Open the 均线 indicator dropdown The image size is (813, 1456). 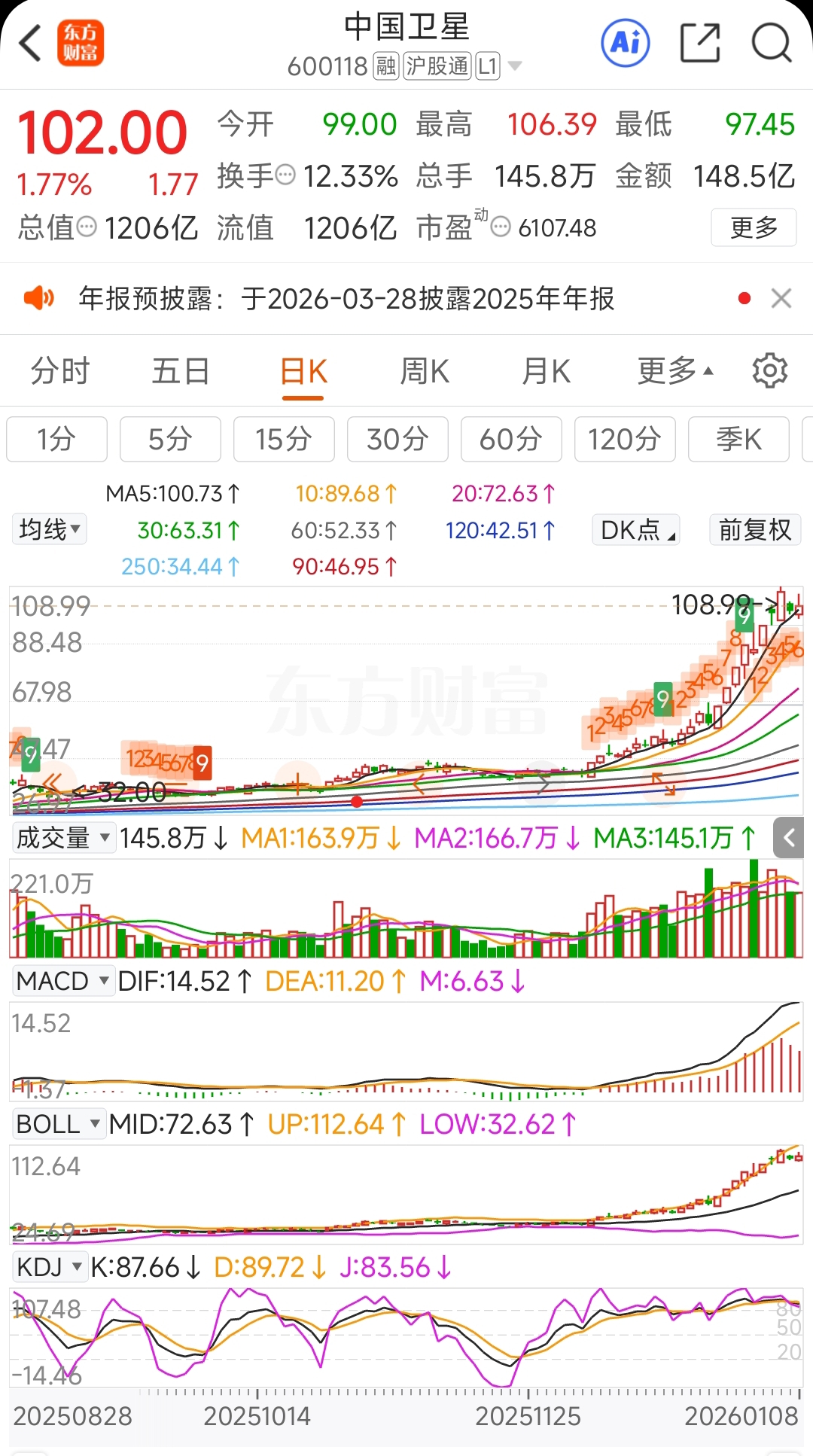pyautogui.click(x=49, y=528)
